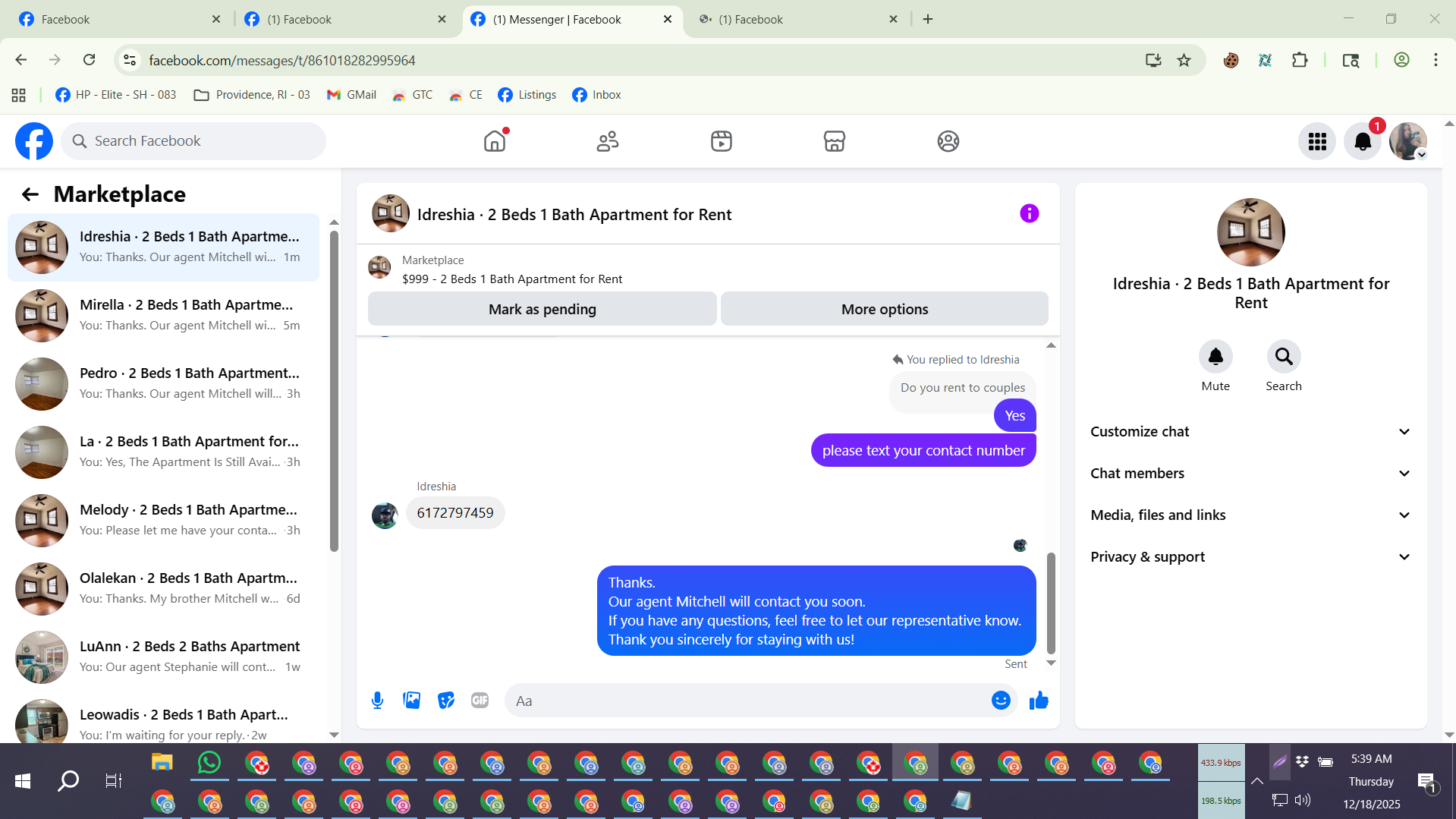
Task: Click the More options button
Action: 885,309
